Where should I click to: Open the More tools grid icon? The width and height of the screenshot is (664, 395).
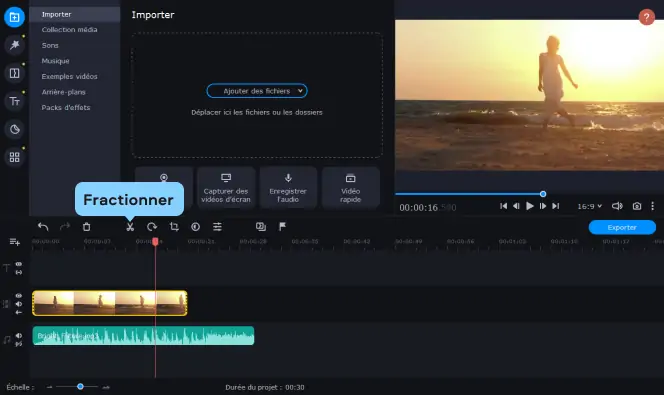coord(14,157)
